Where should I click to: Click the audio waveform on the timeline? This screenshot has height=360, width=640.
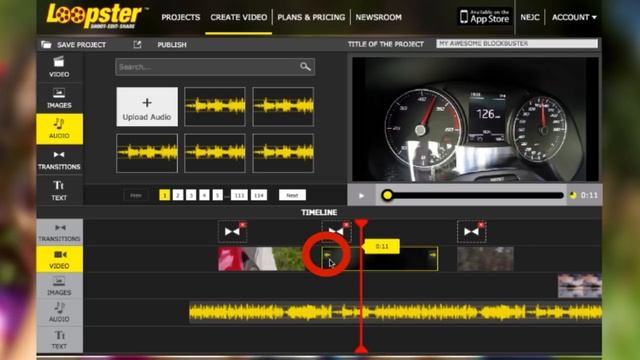395,313
